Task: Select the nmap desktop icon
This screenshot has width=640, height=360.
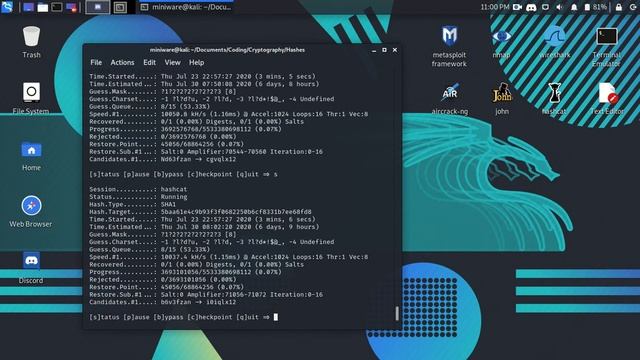Action: 502,42
